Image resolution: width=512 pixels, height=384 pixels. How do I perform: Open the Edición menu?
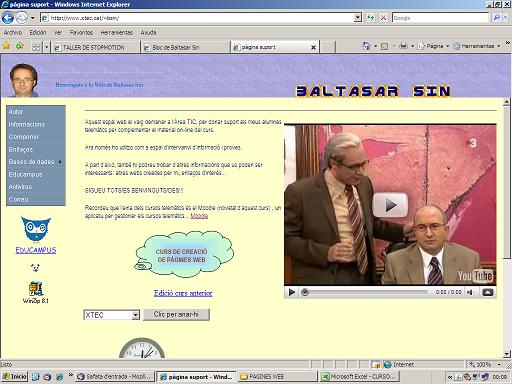(x=38, y=33)
